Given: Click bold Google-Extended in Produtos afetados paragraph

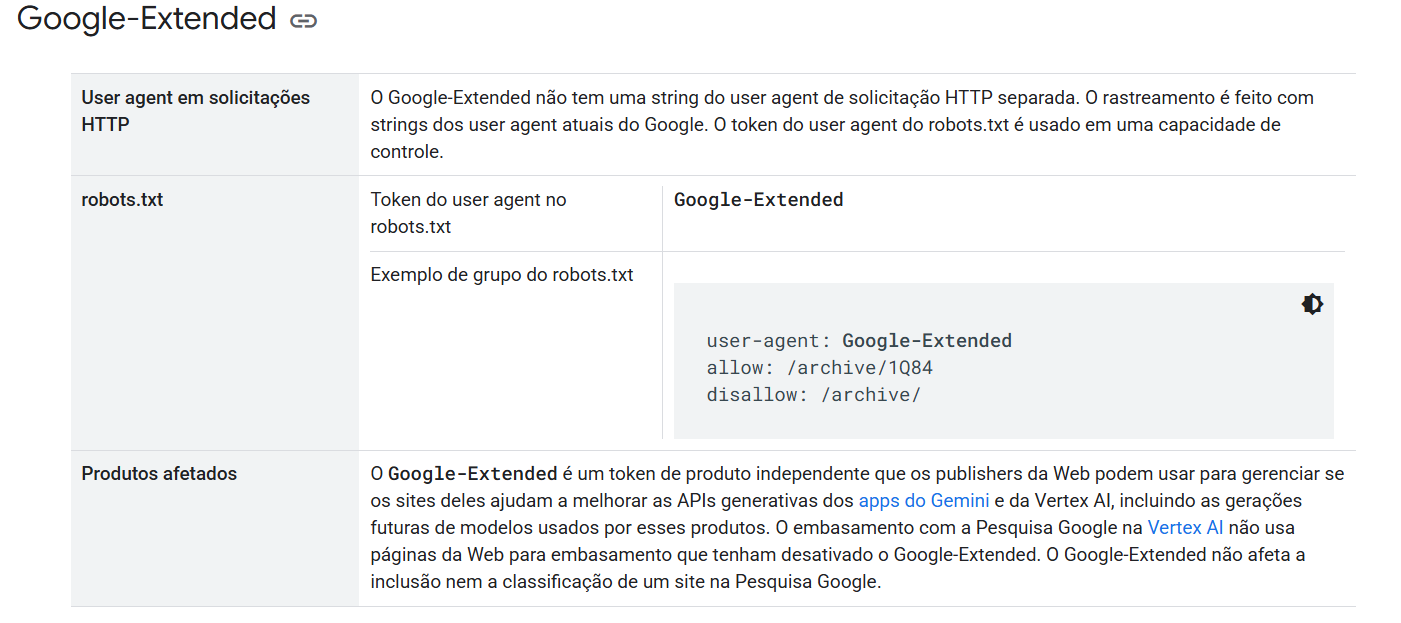Looking at the screenshot, I should tap(472, 473).
